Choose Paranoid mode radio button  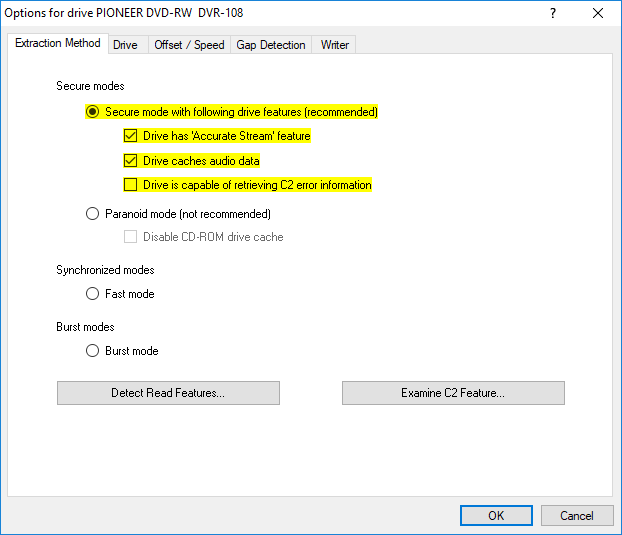92,214
